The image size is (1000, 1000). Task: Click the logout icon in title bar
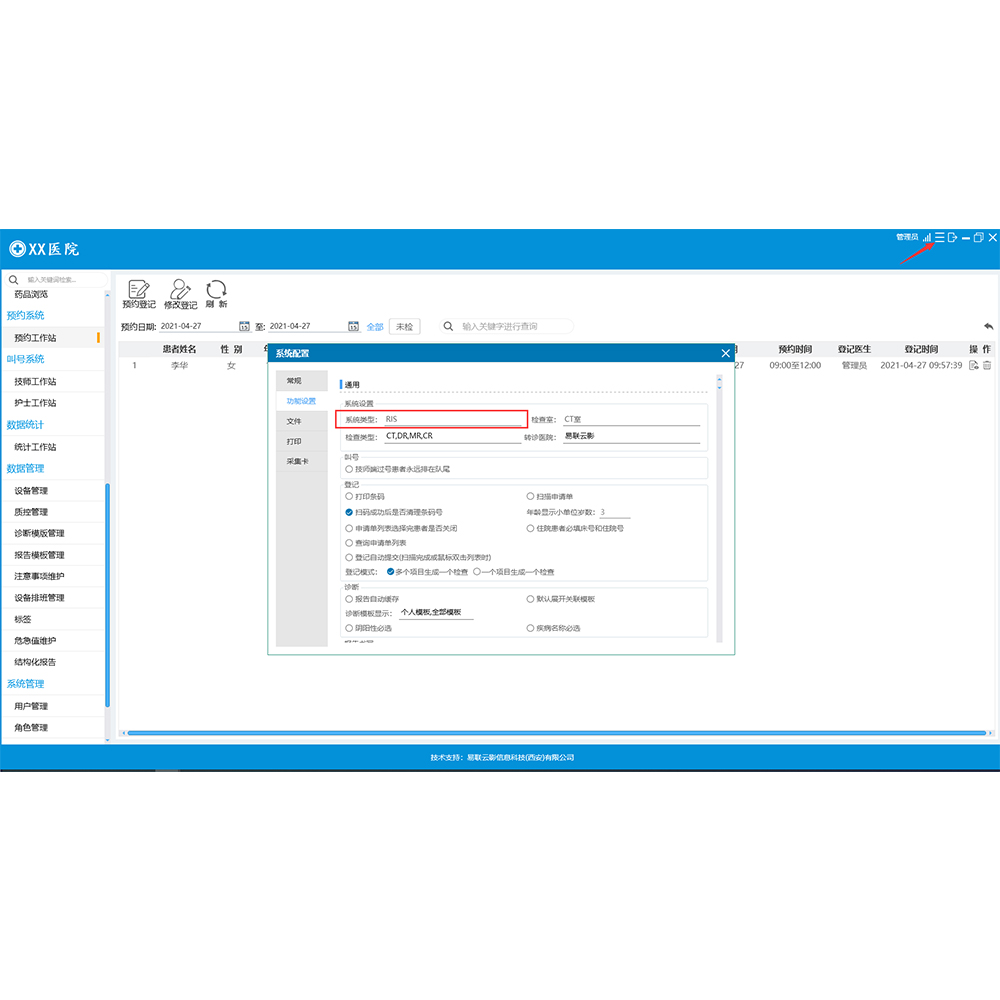tap(953, 237)
